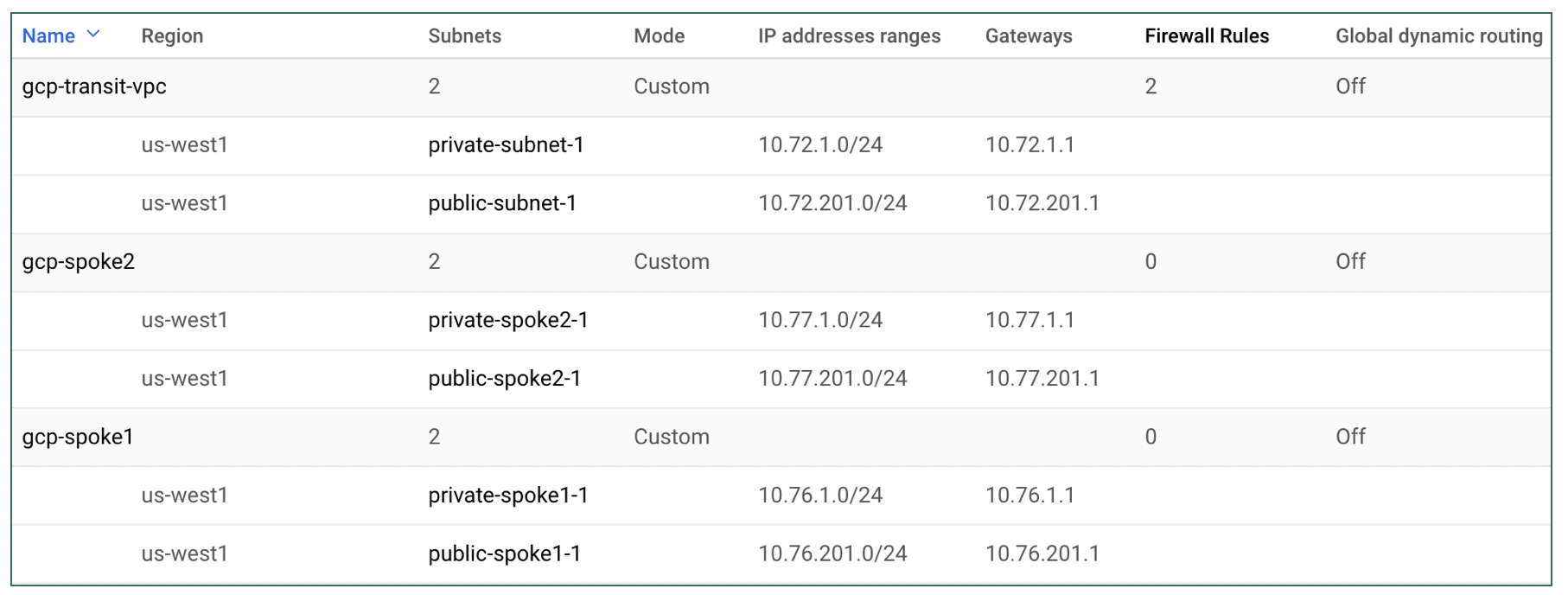The height and width of the screenshot is (595, 1568).
Task: Select the Mode column header
Action: click(x=660, y=35)
